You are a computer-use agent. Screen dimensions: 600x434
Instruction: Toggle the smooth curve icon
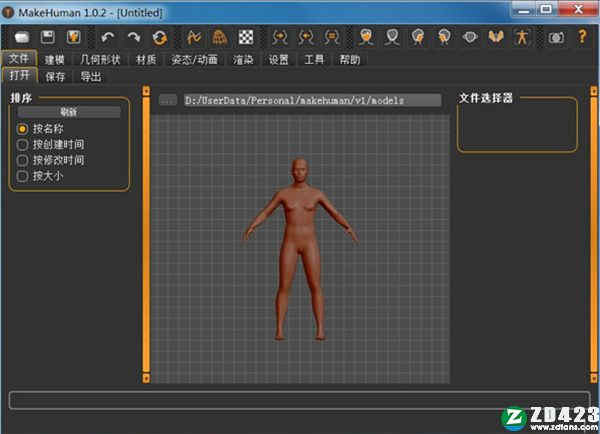pos(194,38)
